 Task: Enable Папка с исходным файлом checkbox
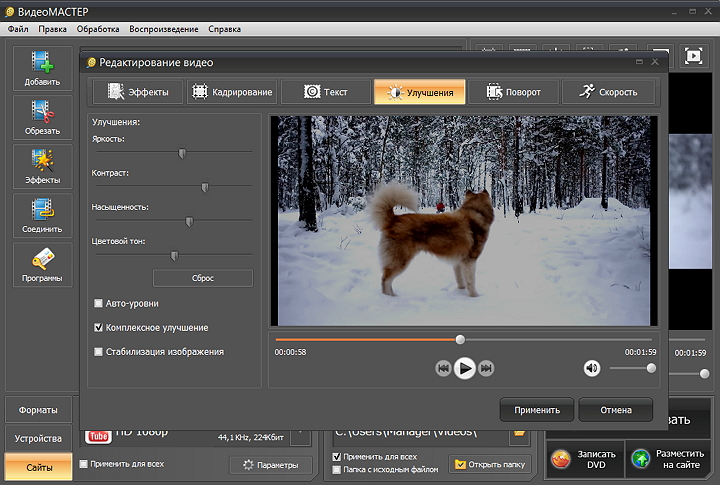pos(337,469)
